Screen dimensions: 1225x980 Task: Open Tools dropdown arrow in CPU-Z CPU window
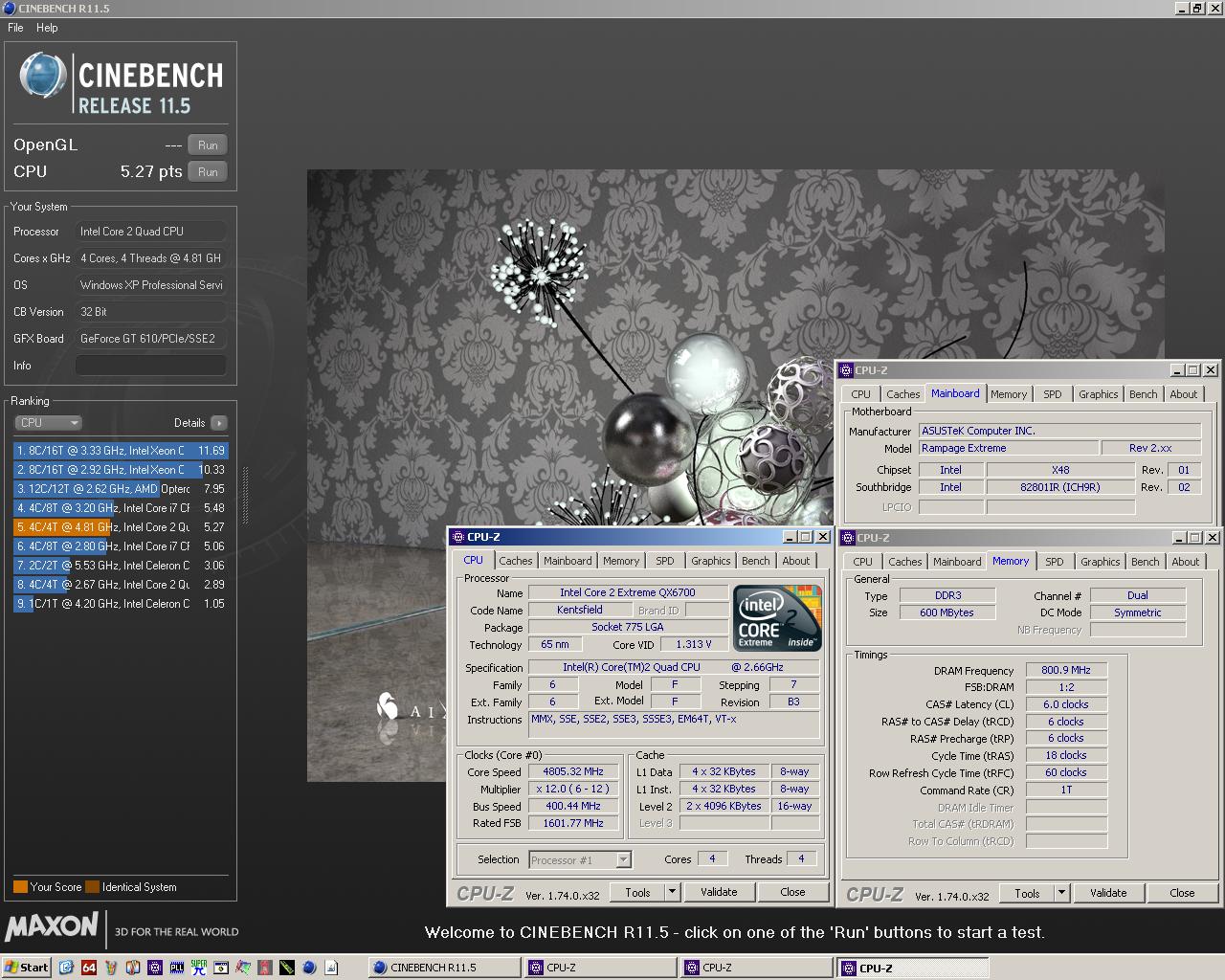[x=672, y=893]
